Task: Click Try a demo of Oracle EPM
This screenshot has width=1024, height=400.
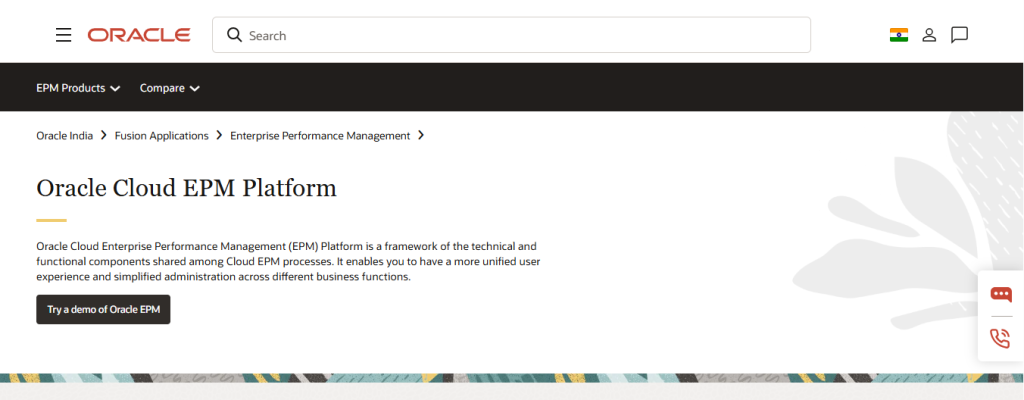Action: tap(103, 309)
